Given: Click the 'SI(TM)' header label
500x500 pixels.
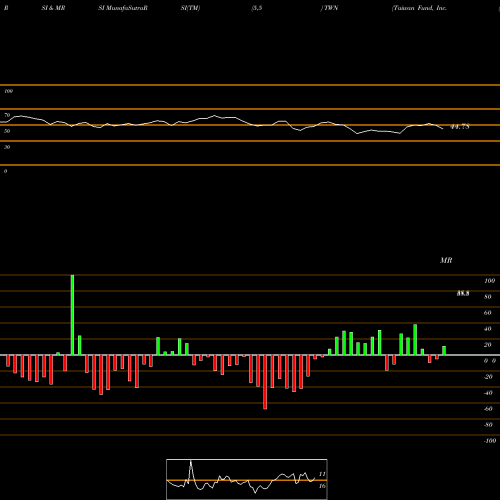Looking at the screenshot, I should tap(190, 8).
